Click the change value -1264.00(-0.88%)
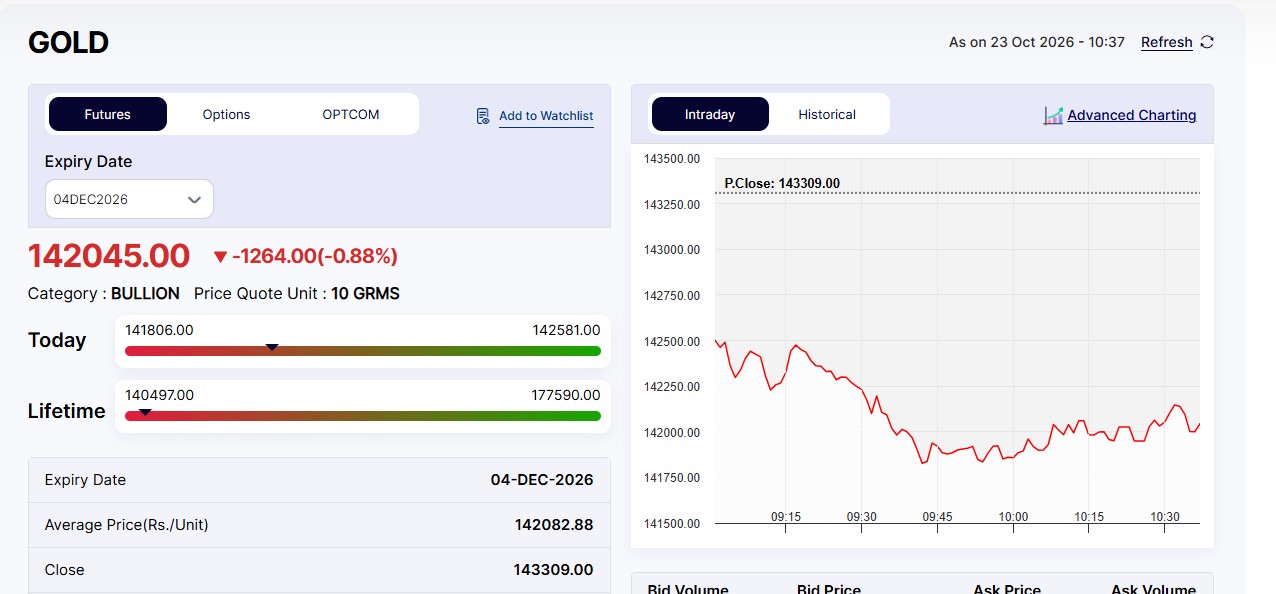Image resolution: width=1276 pixels, height=594 pixels. [x=315, y=256]
